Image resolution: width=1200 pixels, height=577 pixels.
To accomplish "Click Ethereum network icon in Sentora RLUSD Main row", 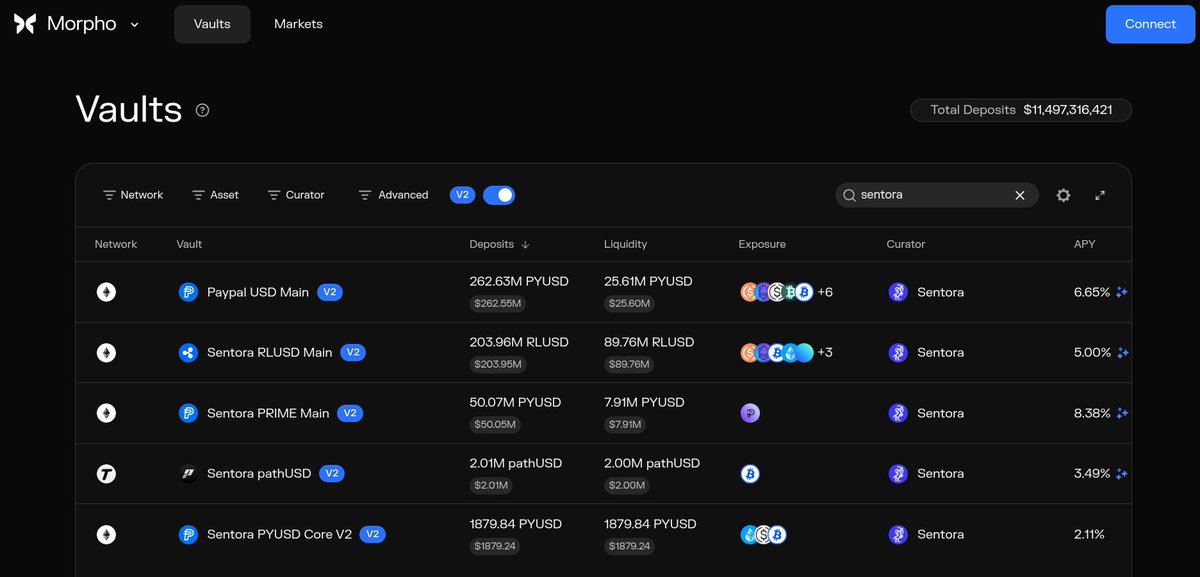I will [106, 352].
